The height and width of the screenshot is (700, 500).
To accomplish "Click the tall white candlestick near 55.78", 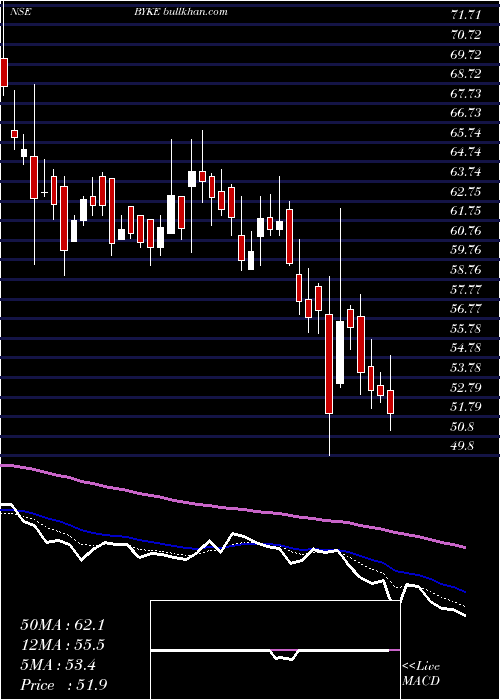I will (340, 352).
